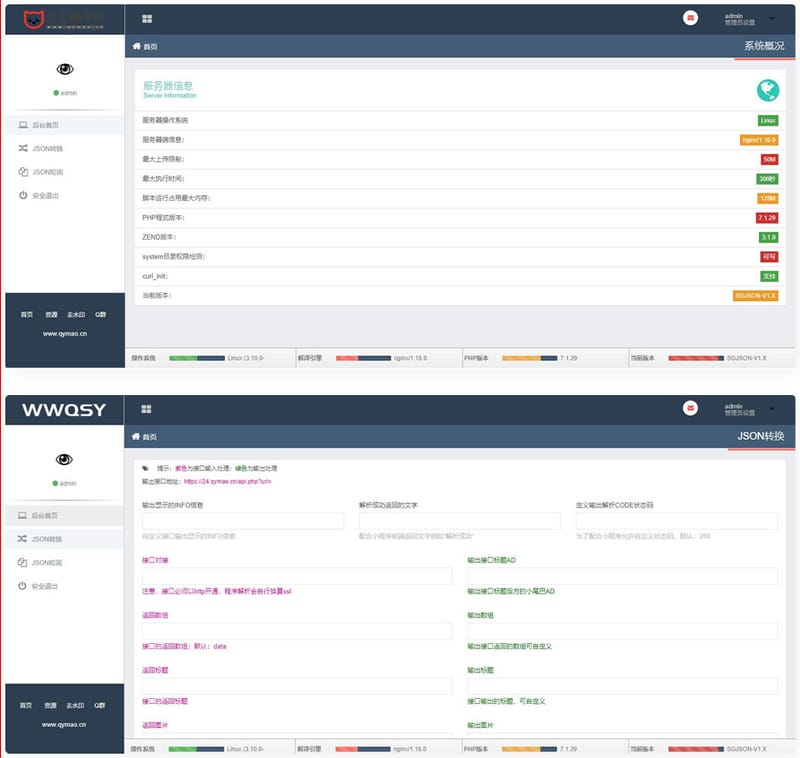The image size is (800, 758).
Task: Click the red cat logo in the top-left corner
Action: 32,18
